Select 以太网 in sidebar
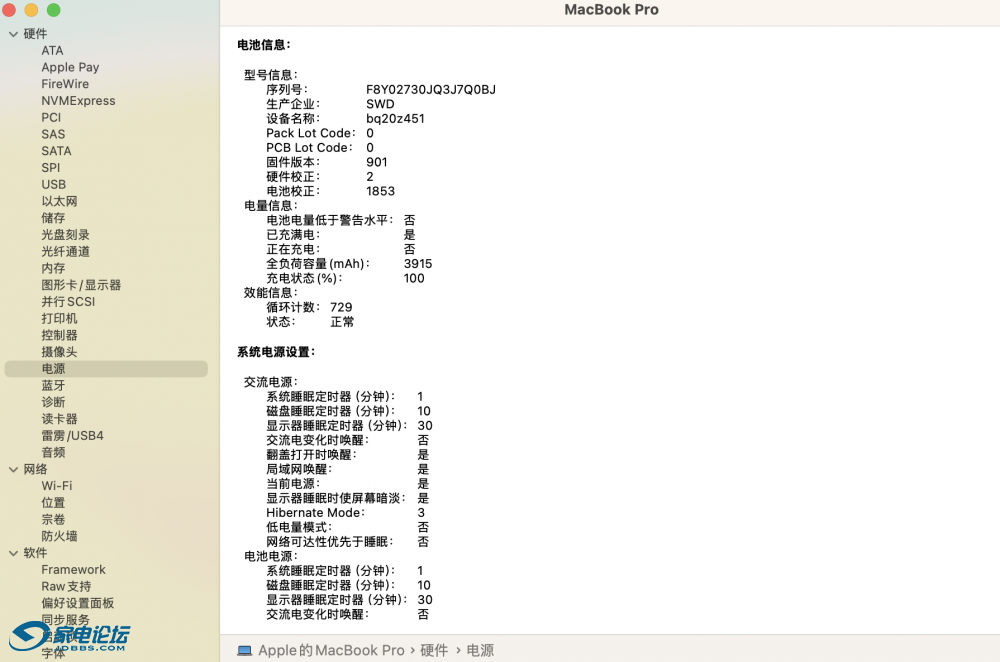Viewport: 1000px width, 662px height. pyautogui.click(x=59, y=201)
